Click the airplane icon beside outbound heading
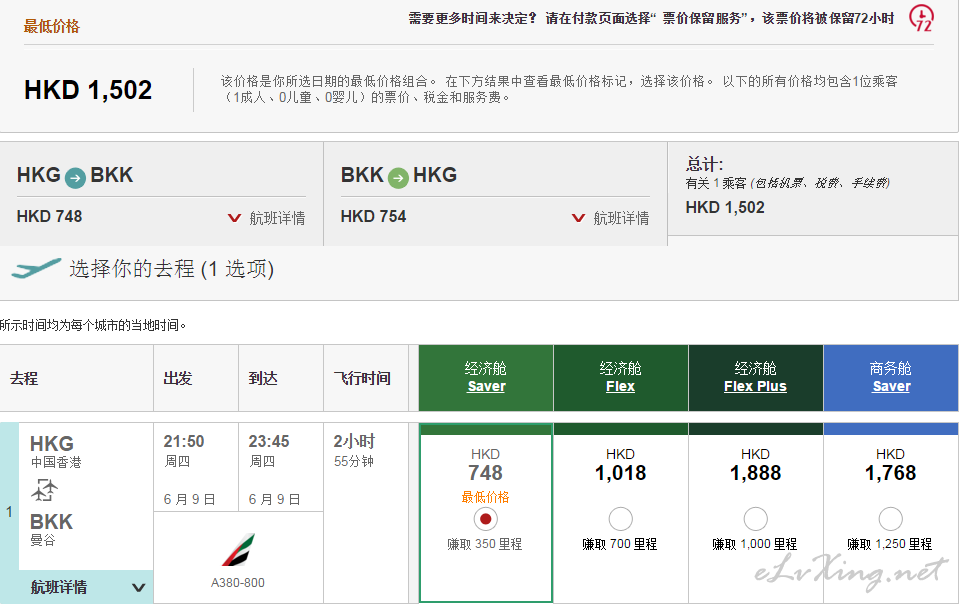This screenshot has width=959, height=605. click(x=36, y=269)
